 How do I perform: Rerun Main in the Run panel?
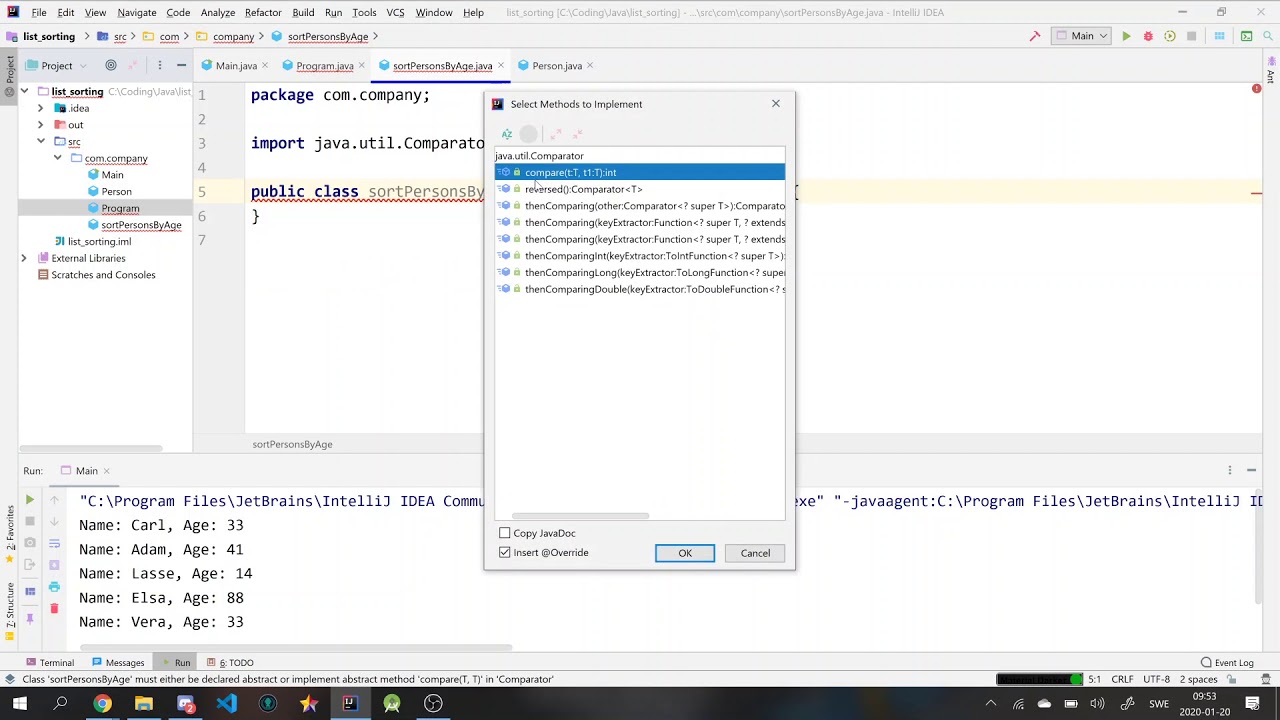pyautogui.click(x=30, y=499)
